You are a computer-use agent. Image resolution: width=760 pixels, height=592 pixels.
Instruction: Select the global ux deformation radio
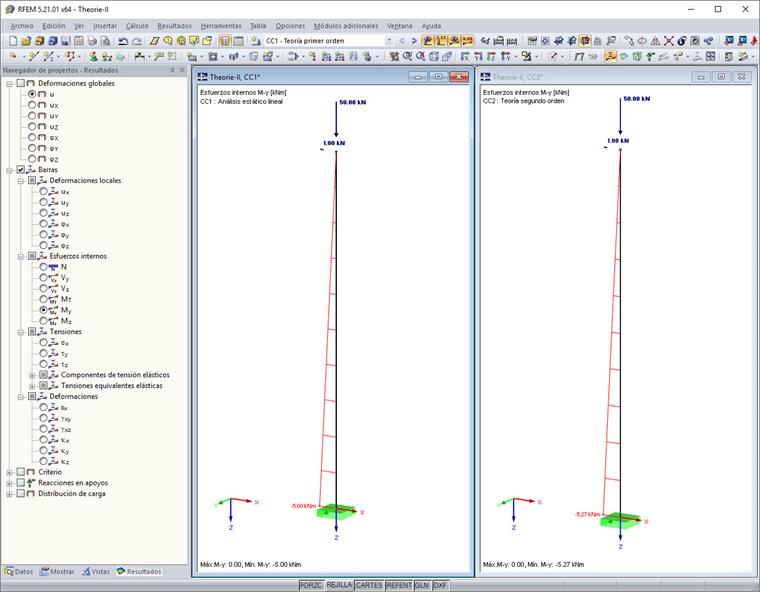tap(32, 105)
